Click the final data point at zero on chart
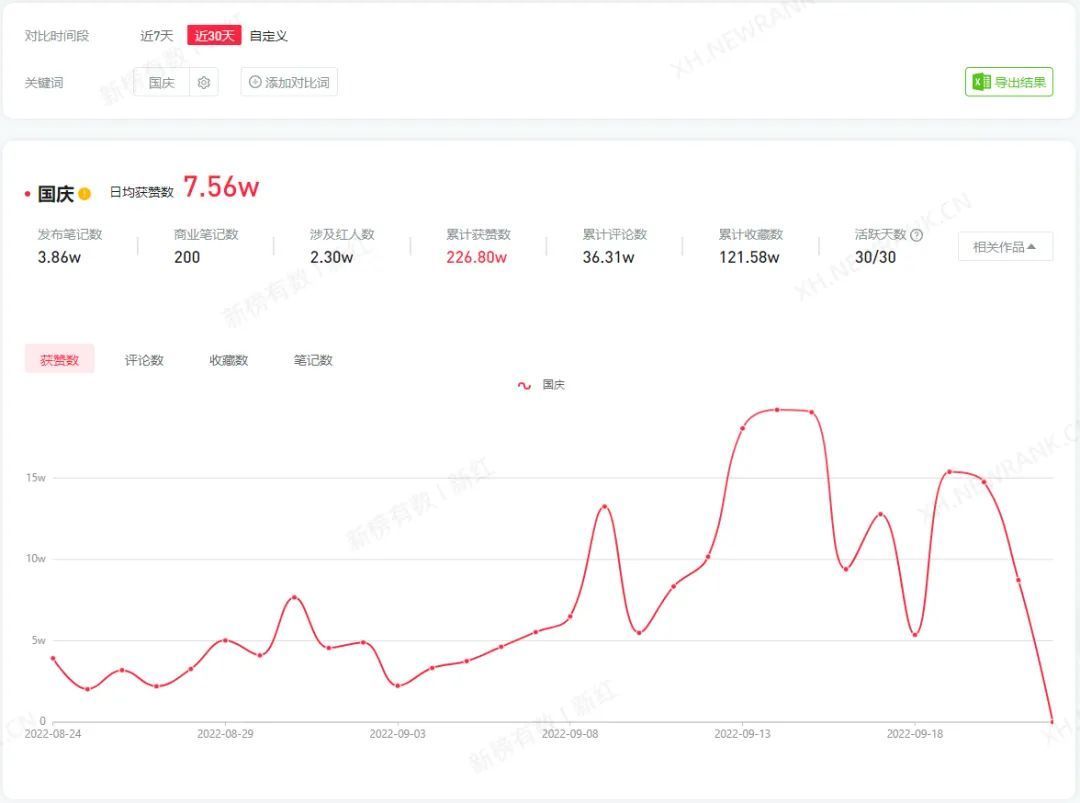 point(1052,720)
